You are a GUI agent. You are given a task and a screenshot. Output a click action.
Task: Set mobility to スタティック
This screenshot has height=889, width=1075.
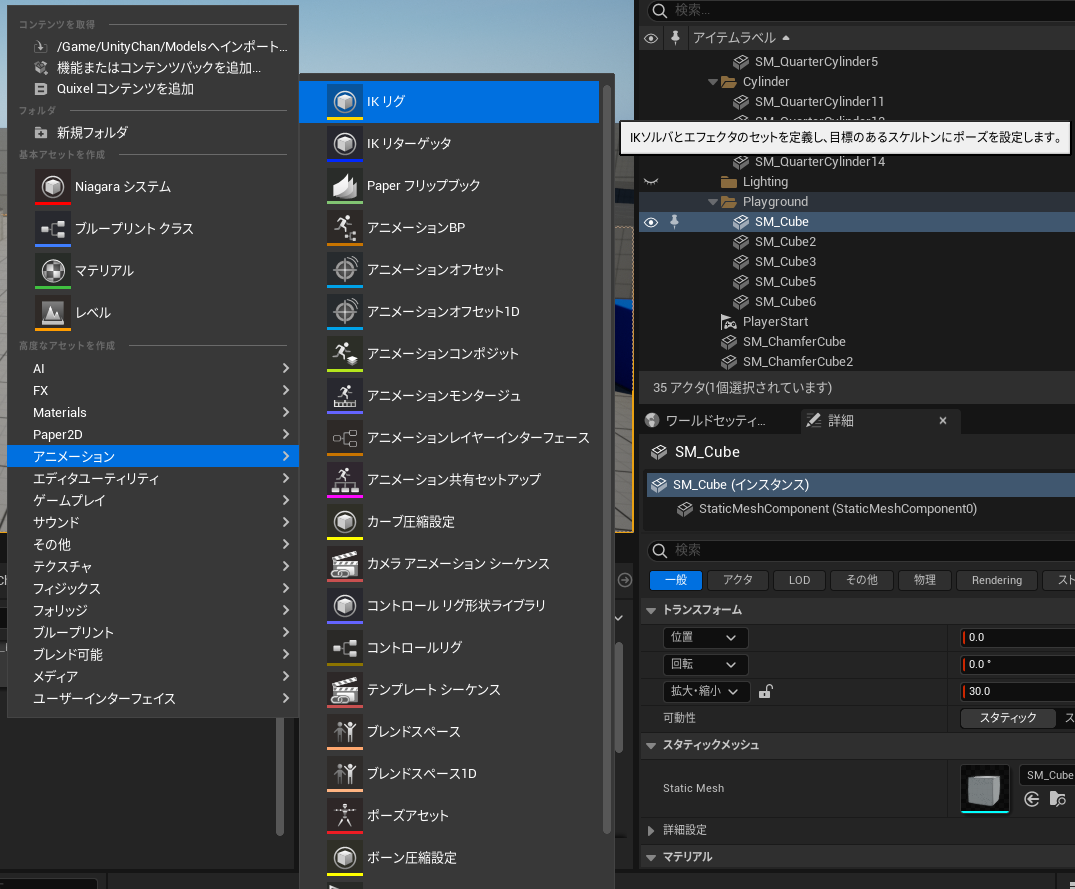pos(1008,718)
